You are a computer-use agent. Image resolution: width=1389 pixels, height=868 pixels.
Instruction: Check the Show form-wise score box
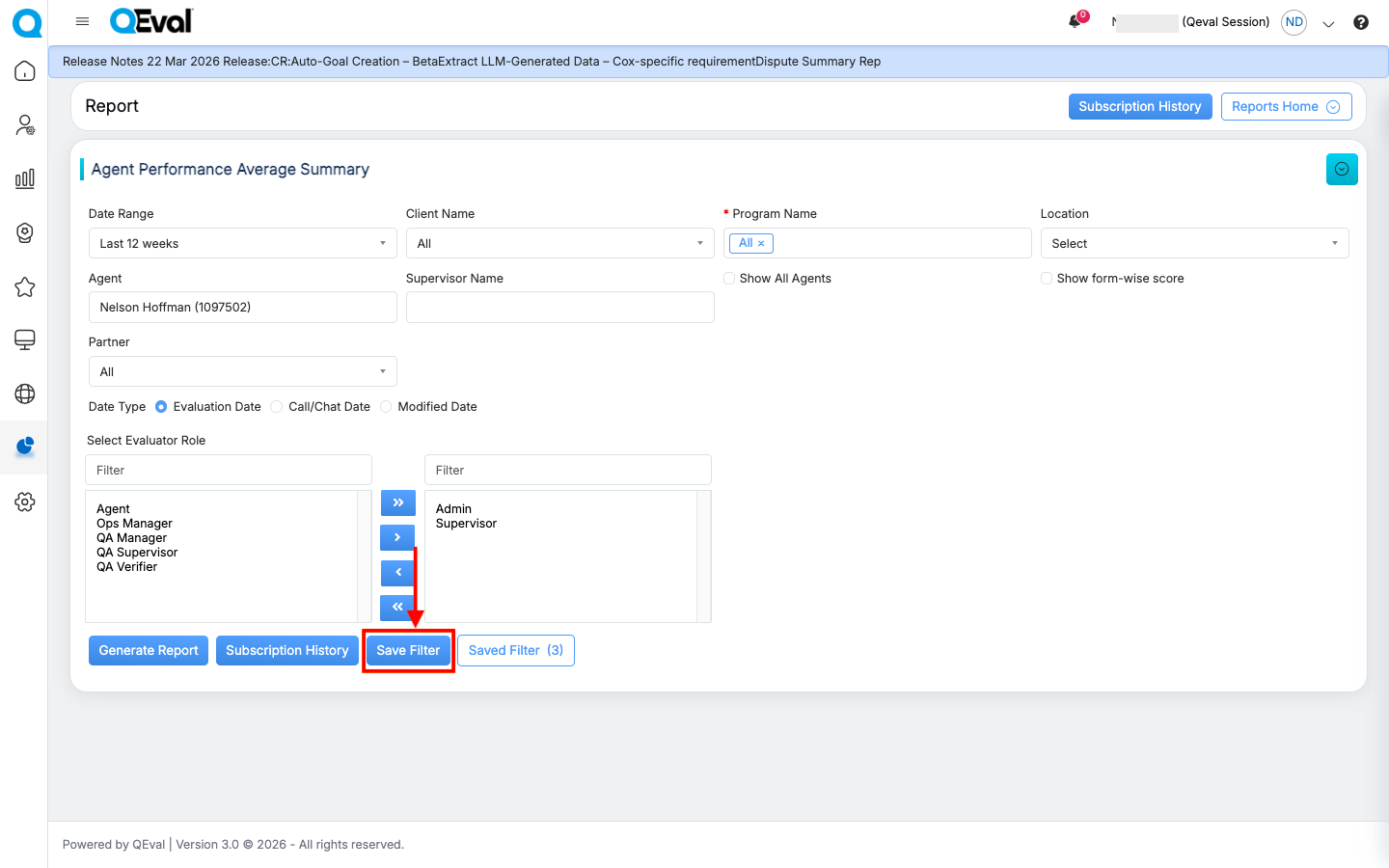pyautogui.click(x=1047, y=279)
